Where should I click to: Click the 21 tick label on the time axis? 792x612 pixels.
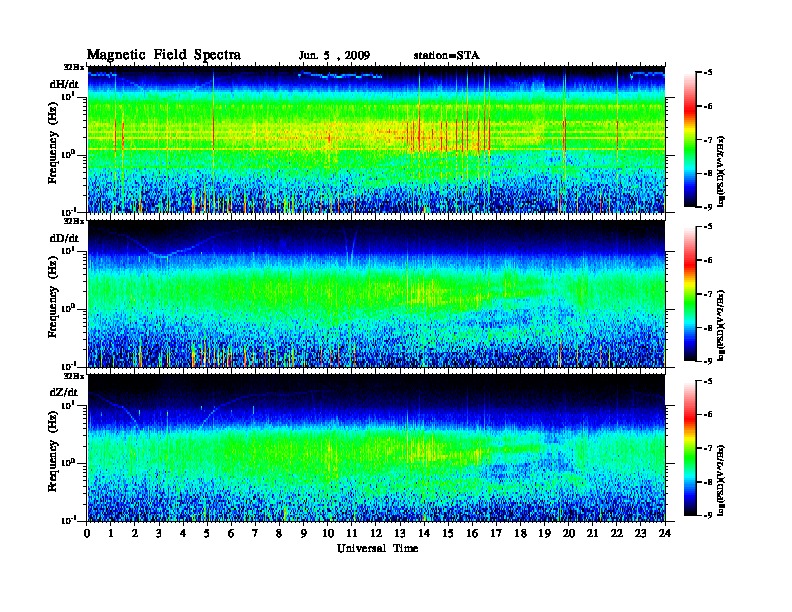tap(592, 534)
